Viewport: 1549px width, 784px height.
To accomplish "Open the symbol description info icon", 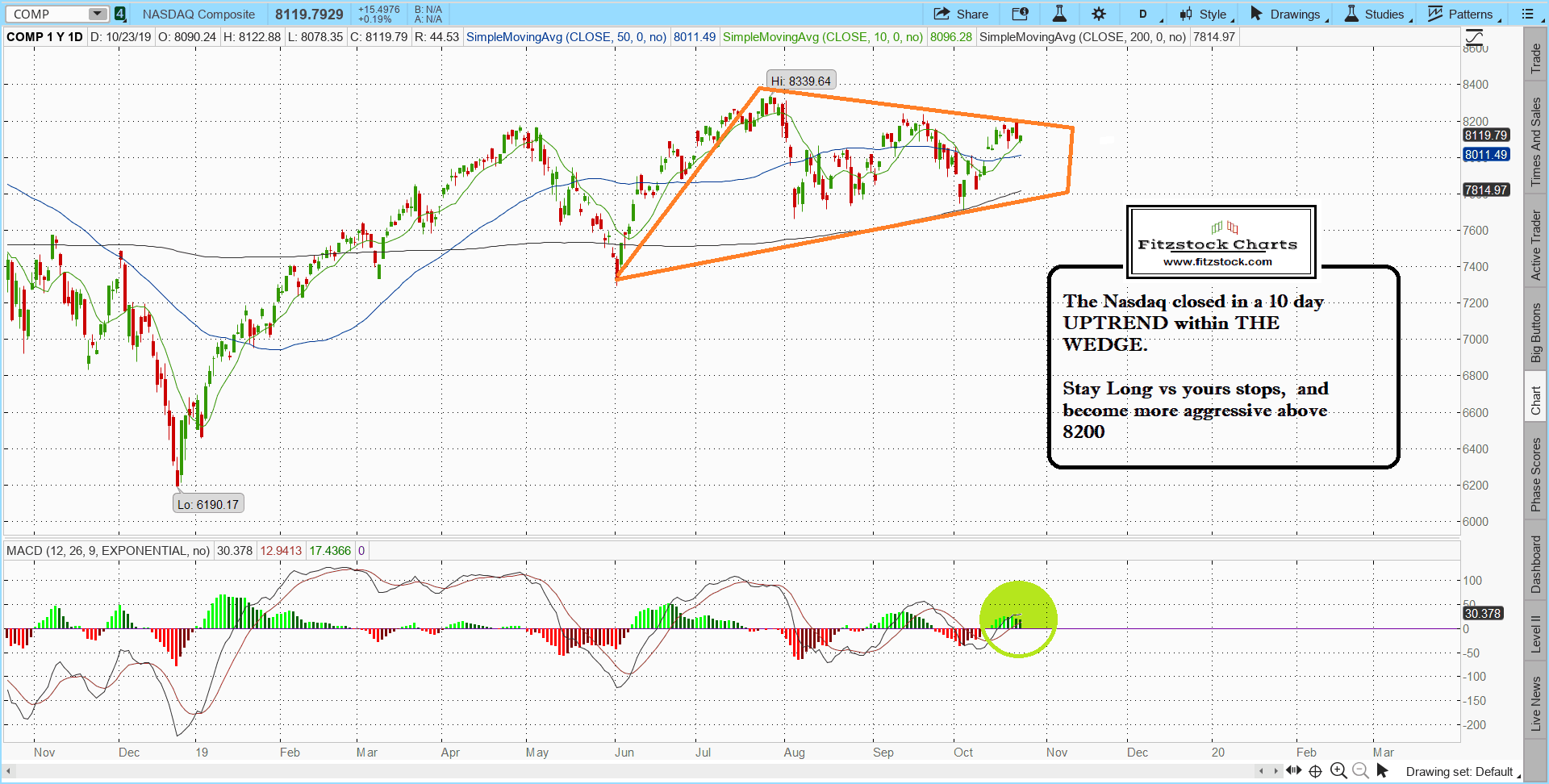I will pos(1020,14).
